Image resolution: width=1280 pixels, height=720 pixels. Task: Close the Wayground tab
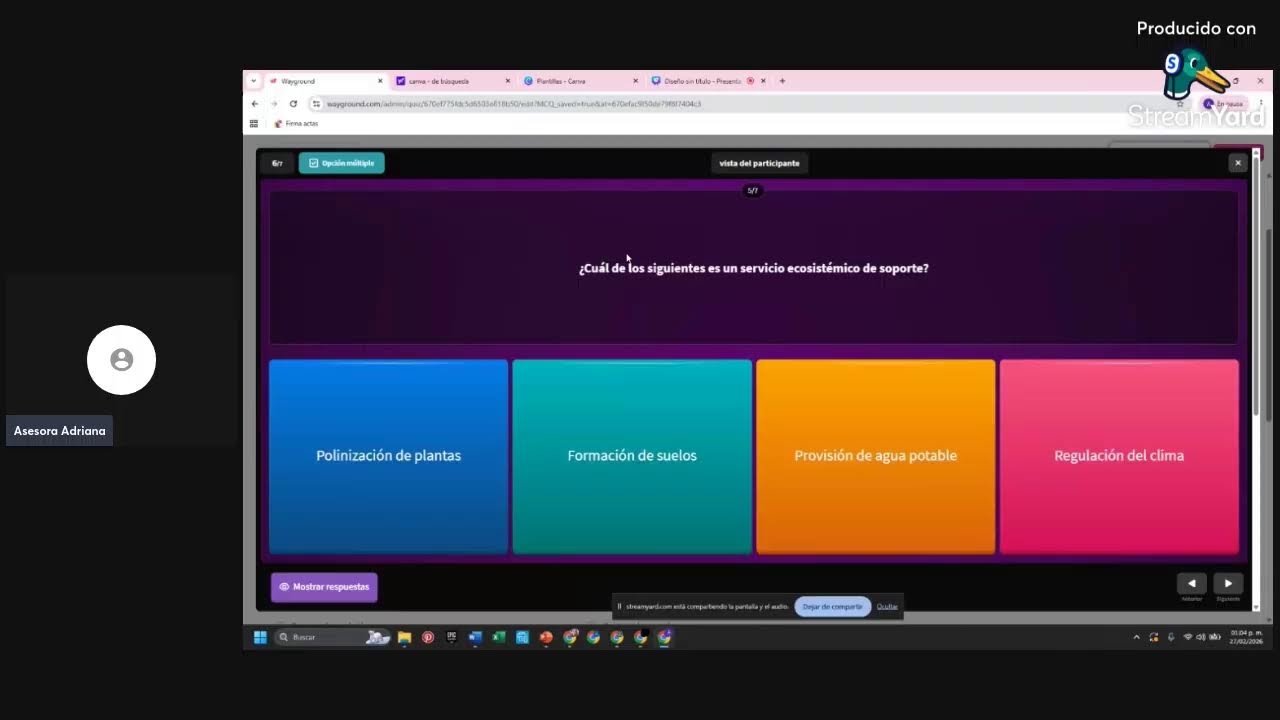tap(380, 81)
